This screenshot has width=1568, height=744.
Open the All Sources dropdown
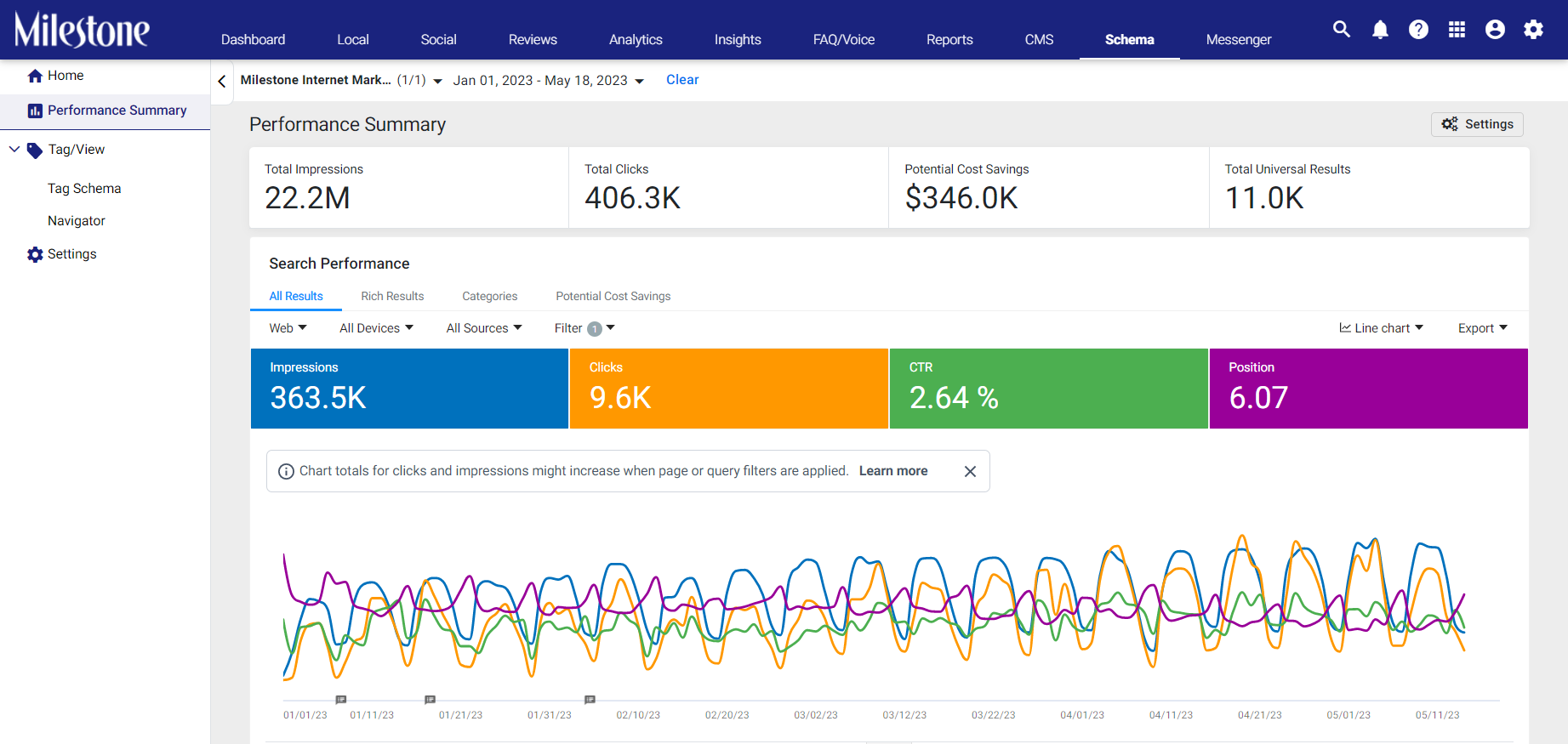pyautogui.click(x=484, y=328)
